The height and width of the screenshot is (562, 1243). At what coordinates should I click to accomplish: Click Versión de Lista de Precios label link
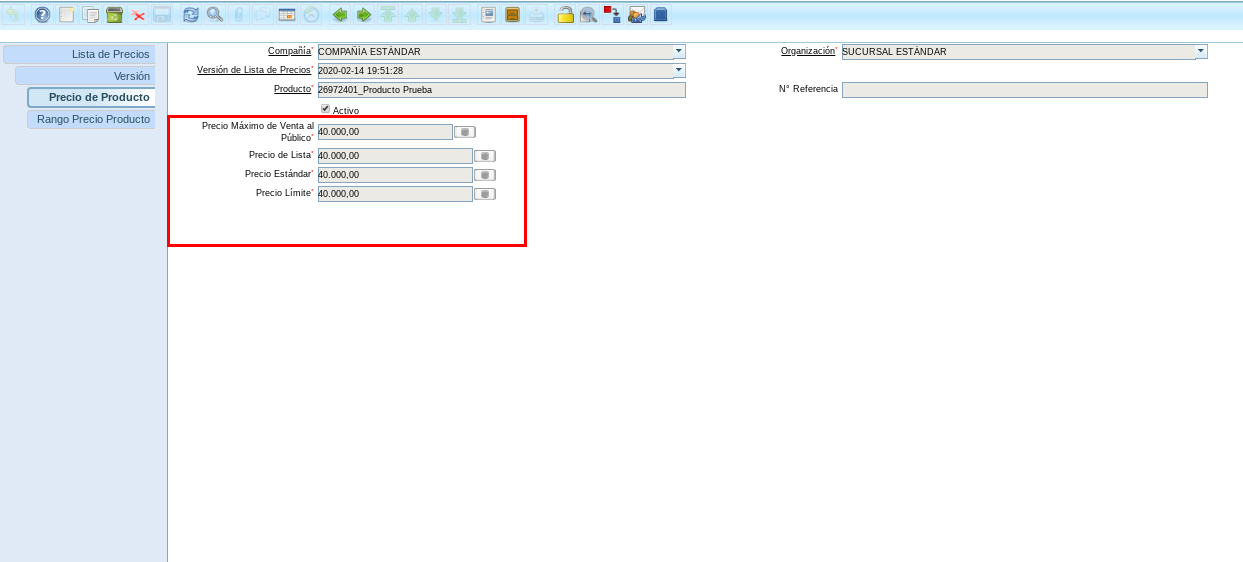click(x=254, y=69)
